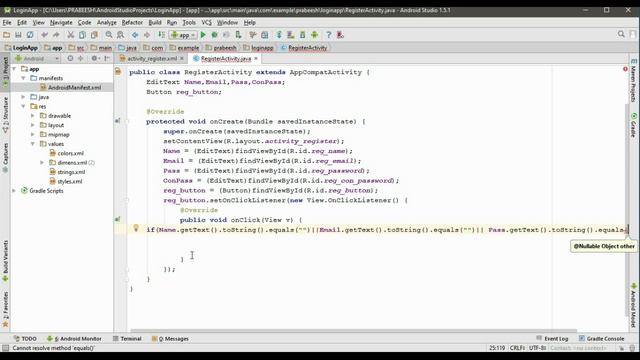Click the Copy toolbar icon
This screenshot has height=360, width=640.
click(82, 35)
